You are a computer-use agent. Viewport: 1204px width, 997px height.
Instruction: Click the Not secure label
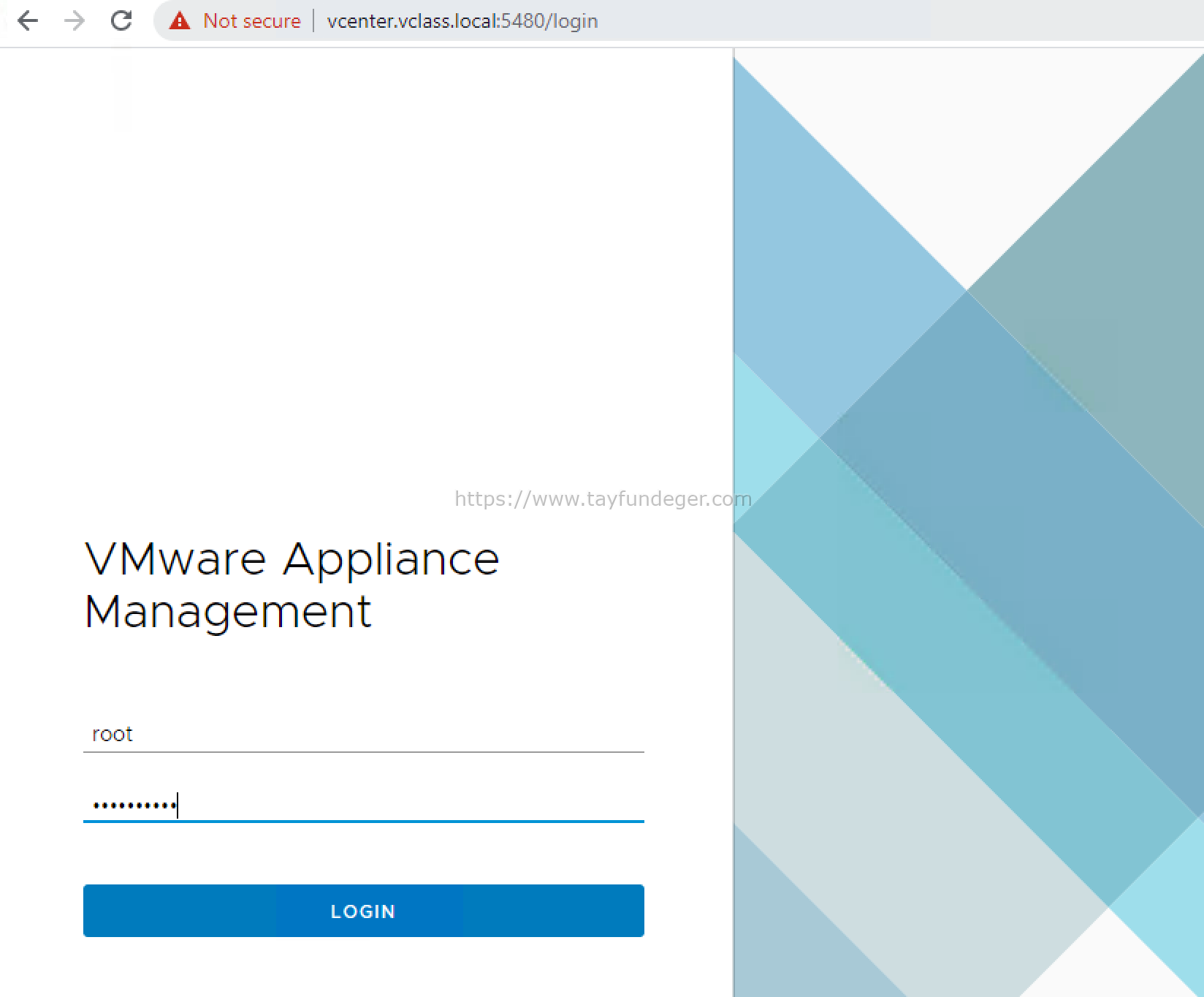coord(252,21)
